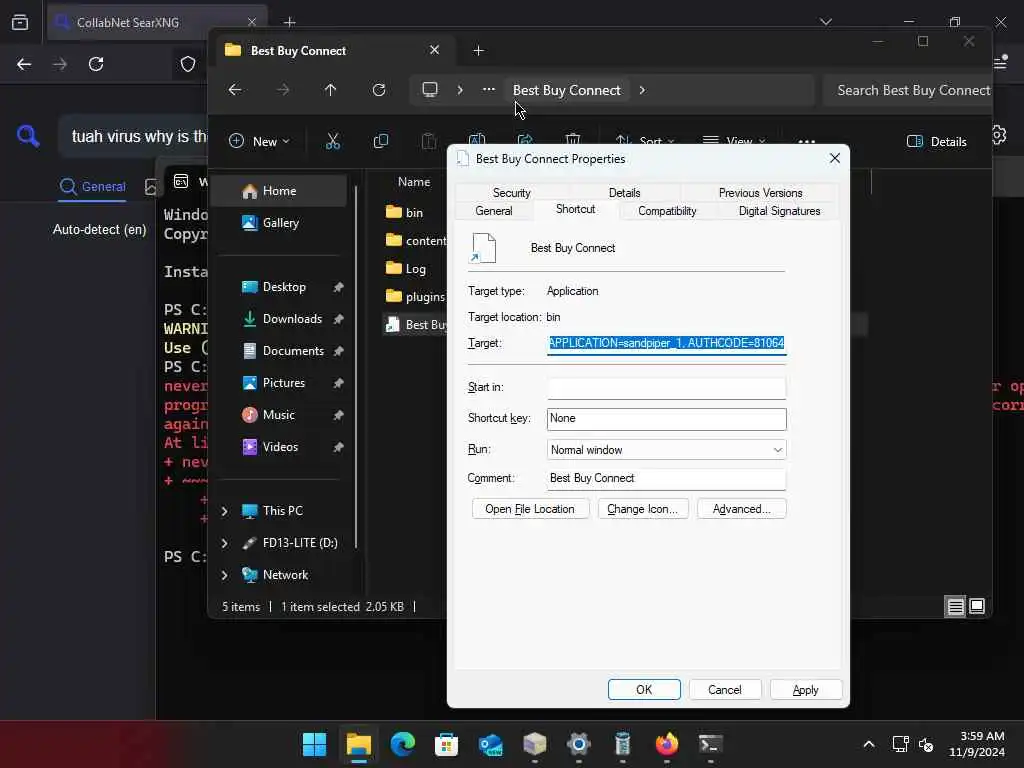
Task: Switch to the Previous Versions tab
Action: click(760, 193)
